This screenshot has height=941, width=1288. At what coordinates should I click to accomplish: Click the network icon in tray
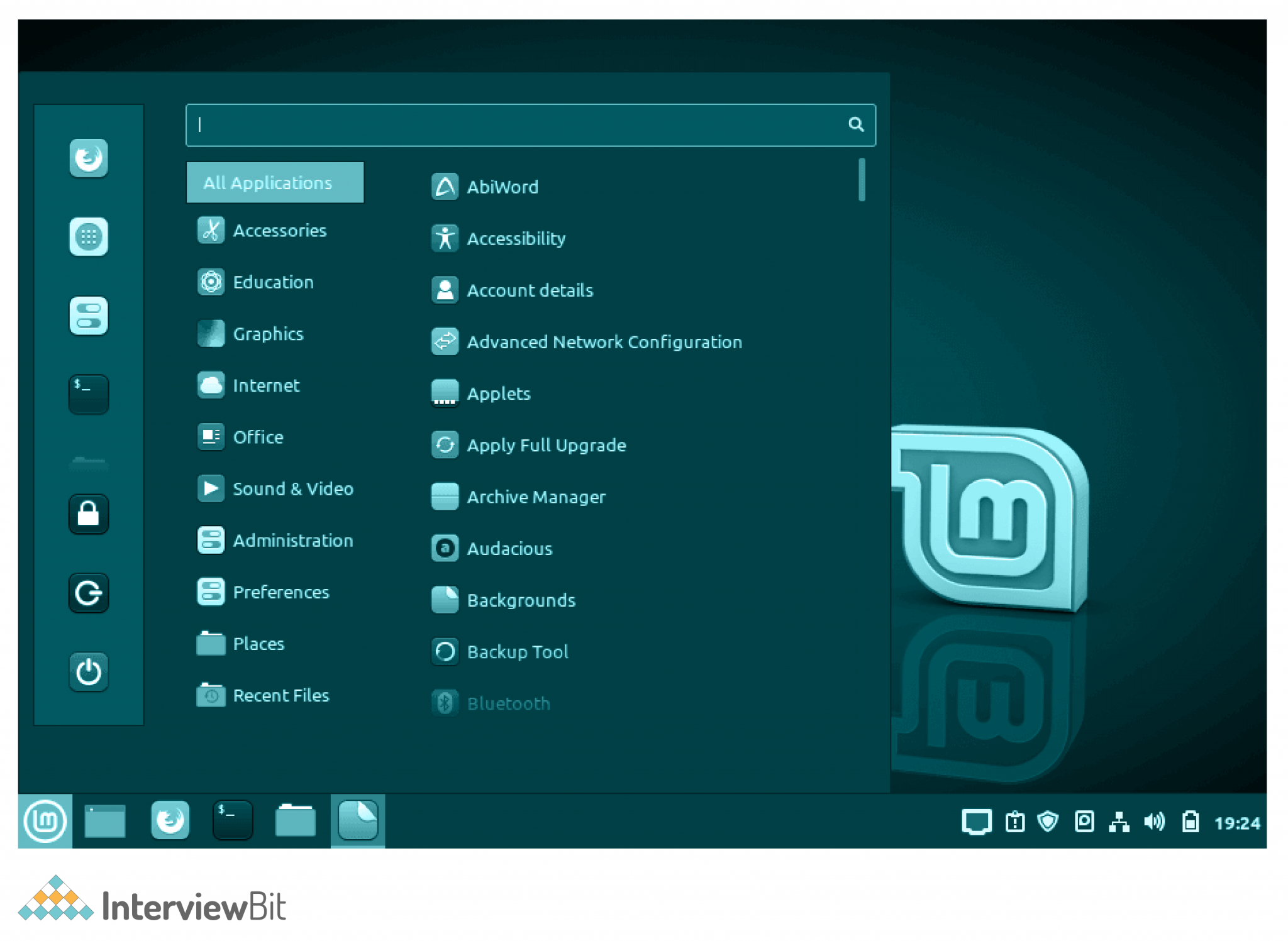point(1119,822)
